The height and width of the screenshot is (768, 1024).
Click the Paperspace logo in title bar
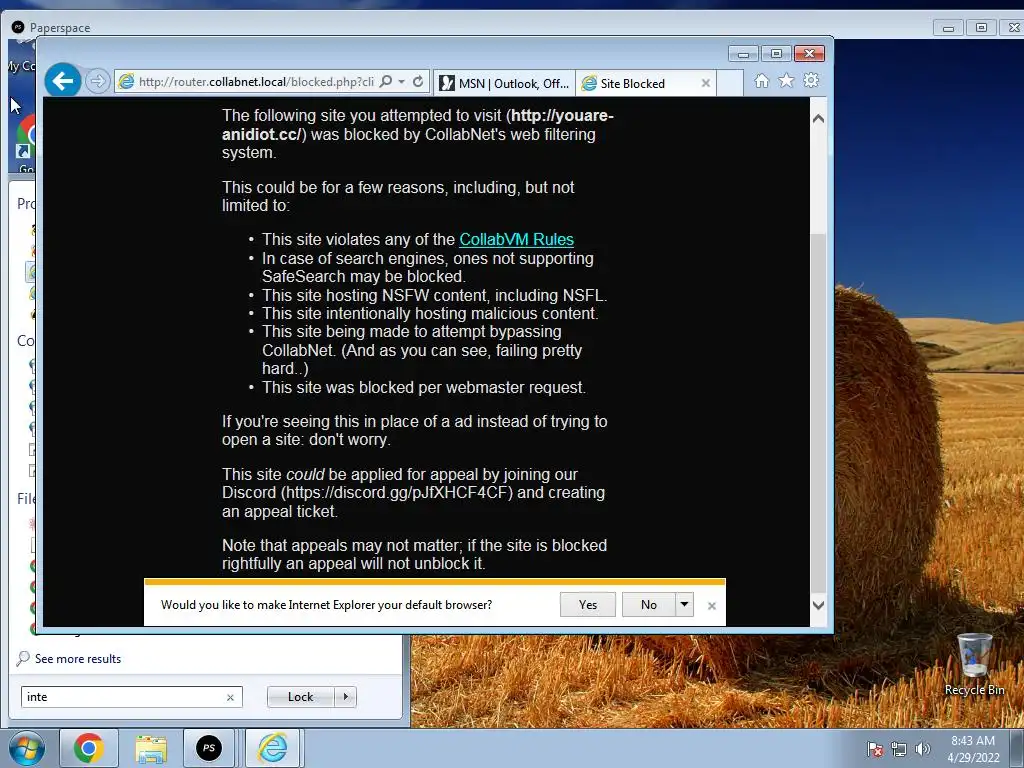(x=18, y=27)
